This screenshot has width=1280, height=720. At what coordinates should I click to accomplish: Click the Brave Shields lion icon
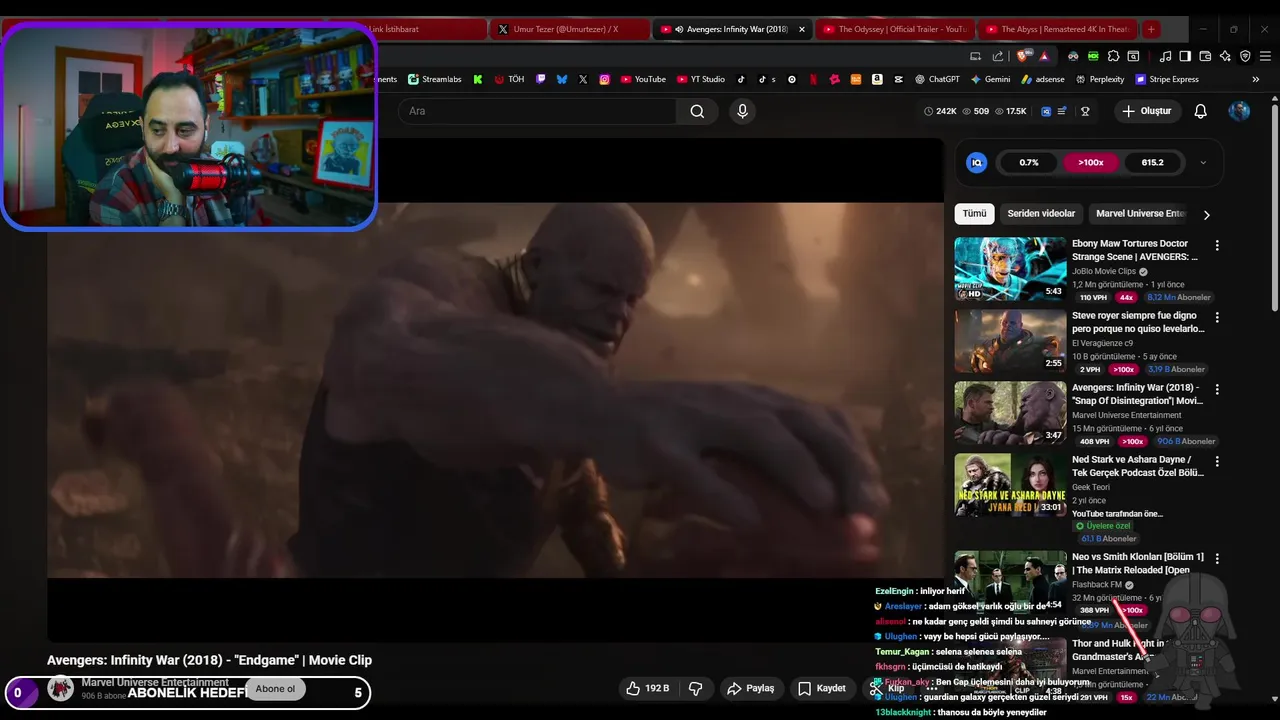point(1022,56)
